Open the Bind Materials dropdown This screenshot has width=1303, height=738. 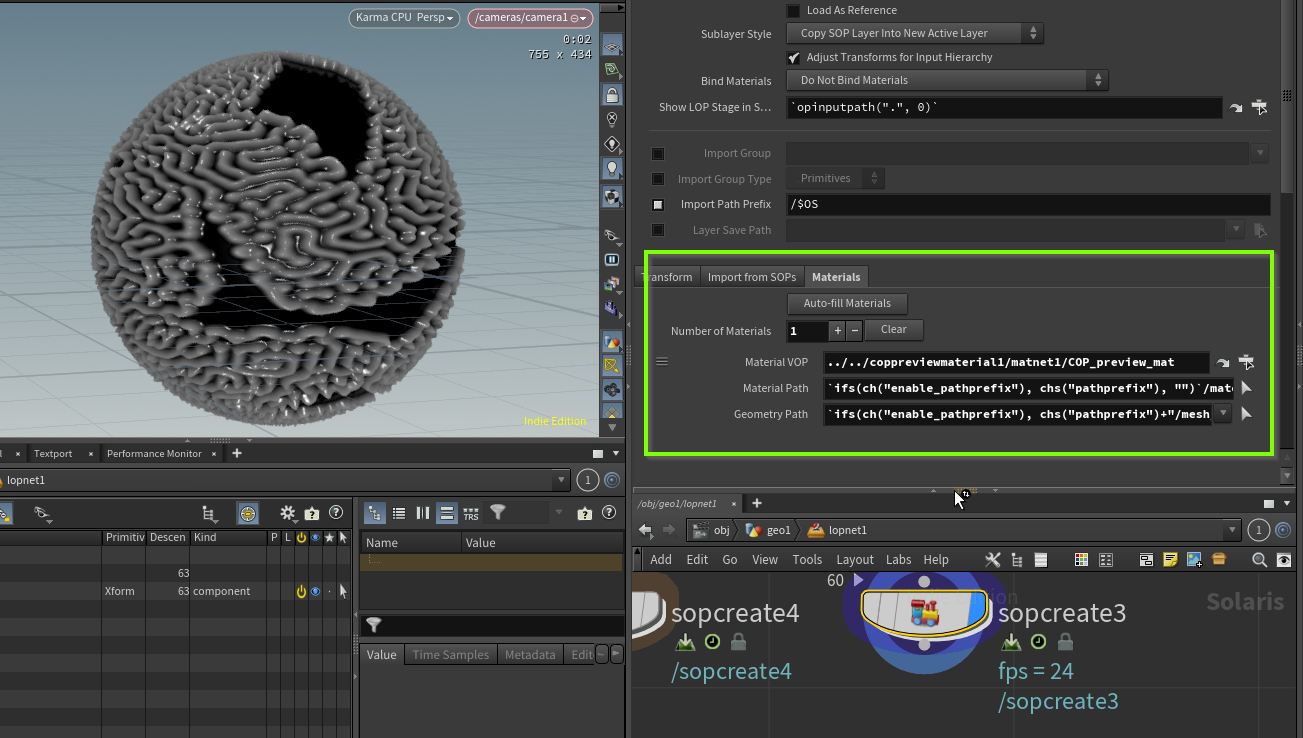click(948, 80)
